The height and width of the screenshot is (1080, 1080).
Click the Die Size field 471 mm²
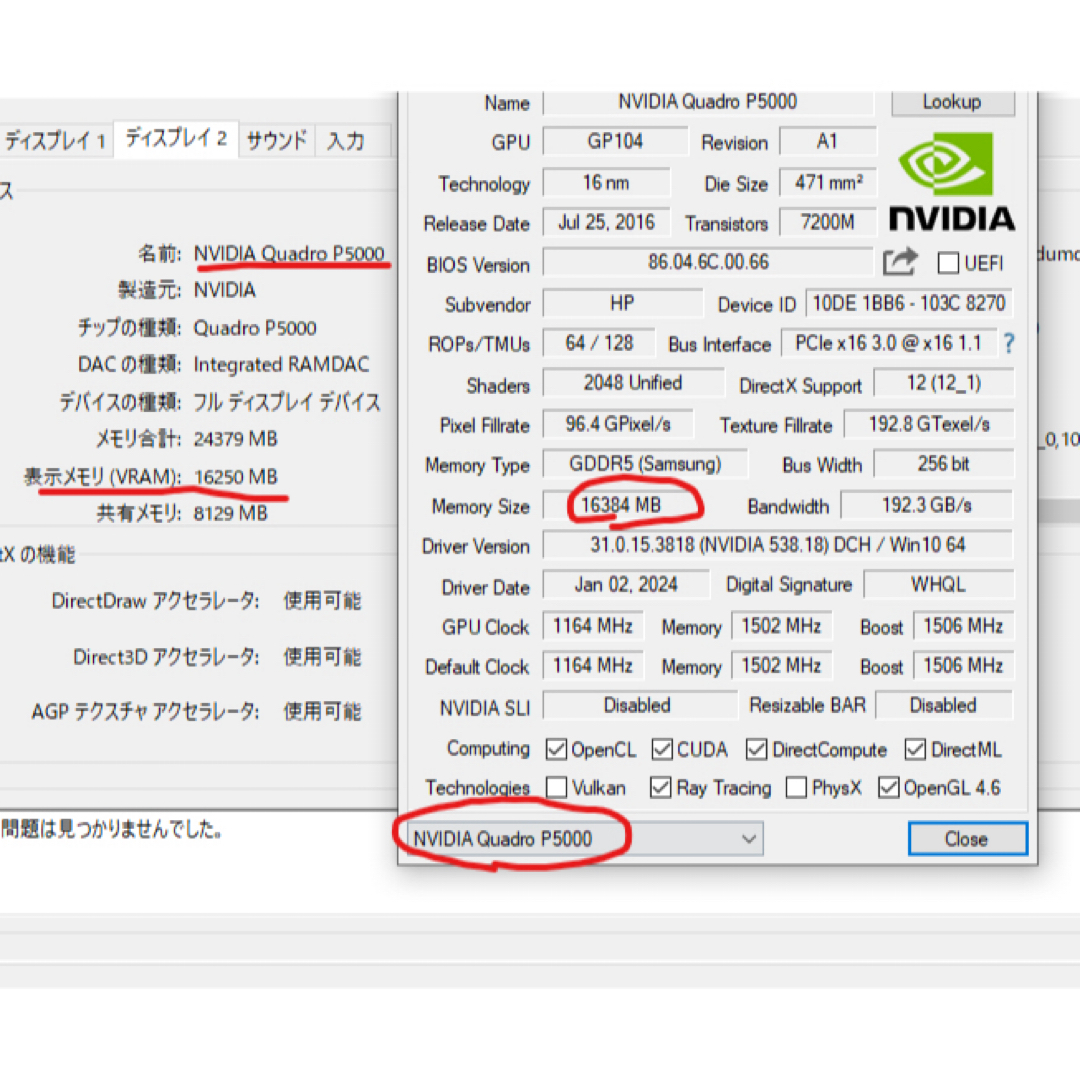click(x=828, y=183)
